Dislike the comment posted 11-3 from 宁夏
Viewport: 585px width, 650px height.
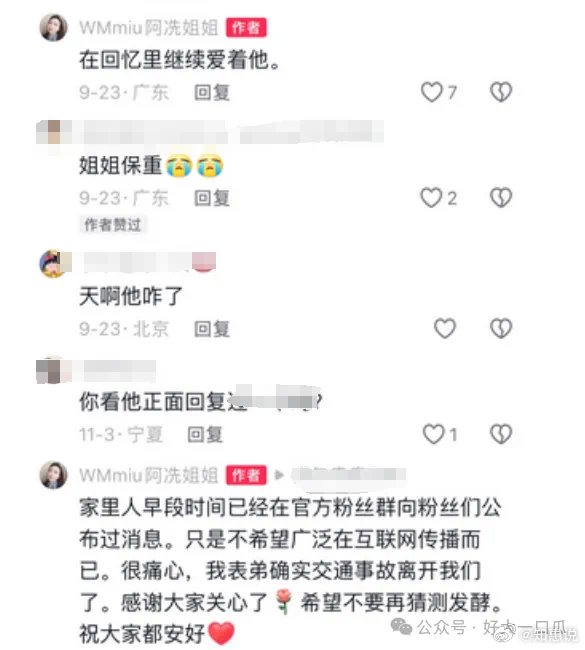click(501, 434)
